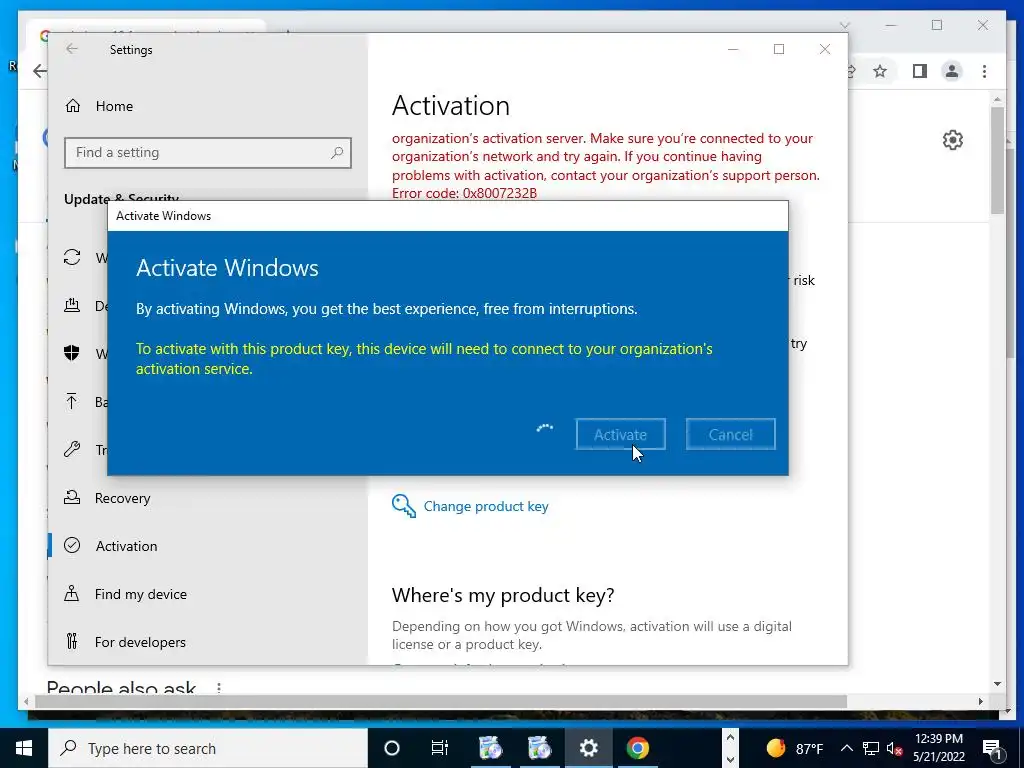The height and width of the screenshot is (768, 1024).
Task: Cancel the Activate Windows dialog
Action: tap(730, 434)
